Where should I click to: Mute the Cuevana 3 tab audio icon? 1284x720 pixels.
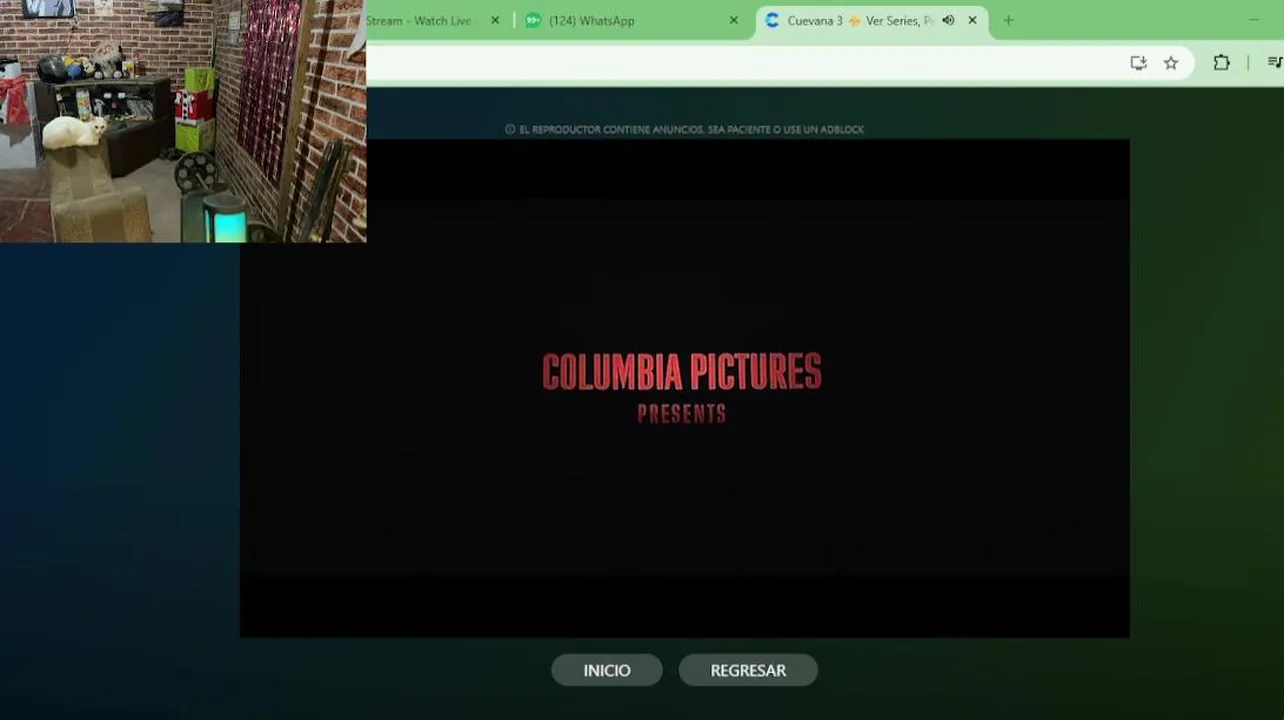pyautogui.click(x=948, y=20)
